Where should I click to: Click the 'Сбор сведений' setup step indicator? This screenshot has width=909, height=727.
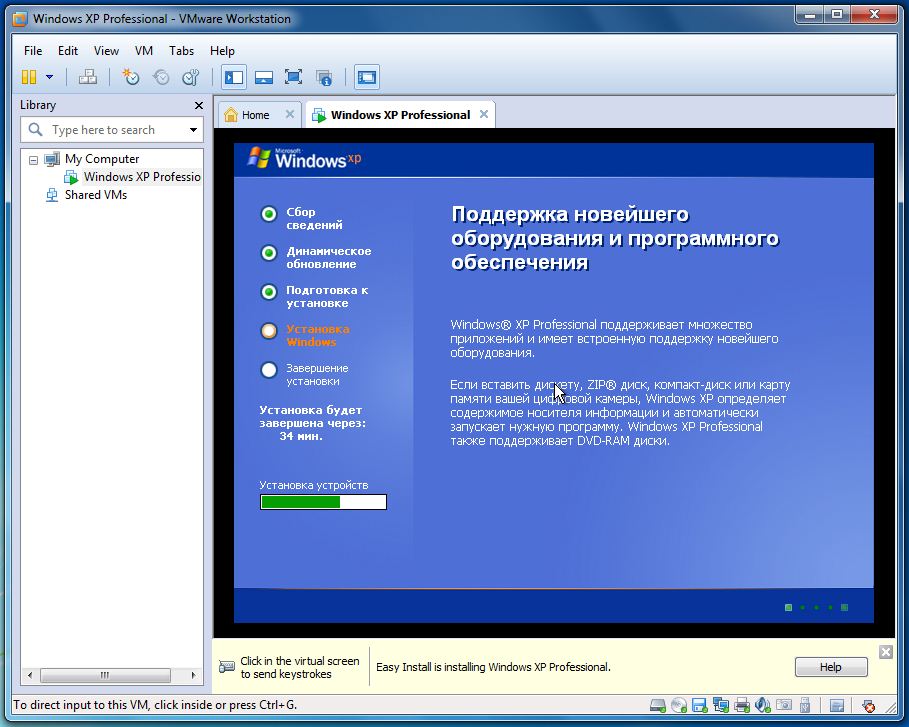[269, 215]
